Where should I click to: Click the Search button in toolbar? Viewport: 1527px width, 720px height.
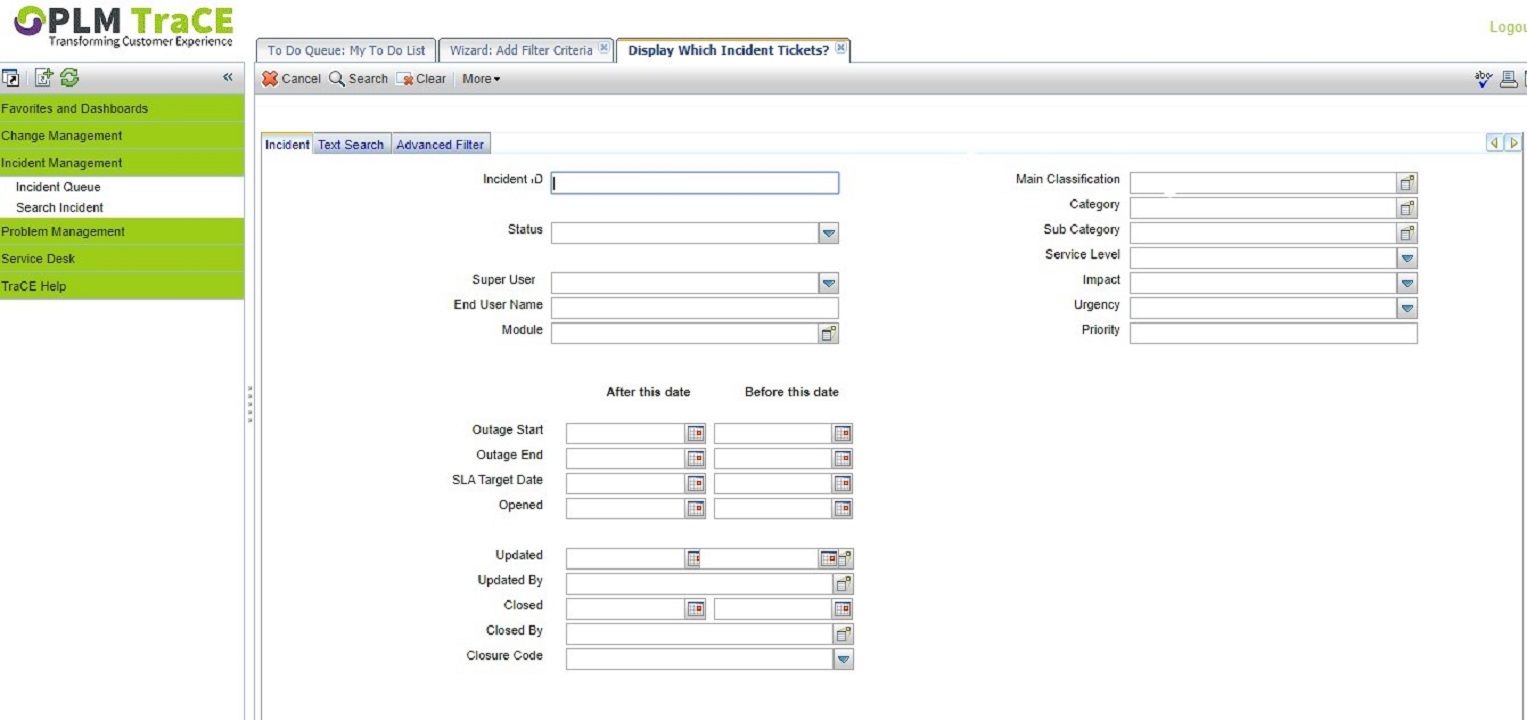pyautogui.click(x=358, y=79)
